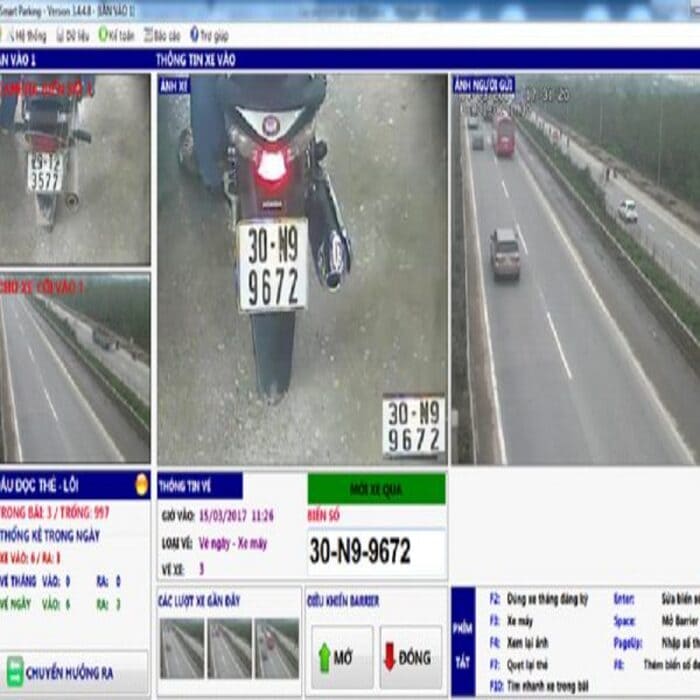
Task: Select the middle recent vehicle thumbnail
Action: [228, 648]
